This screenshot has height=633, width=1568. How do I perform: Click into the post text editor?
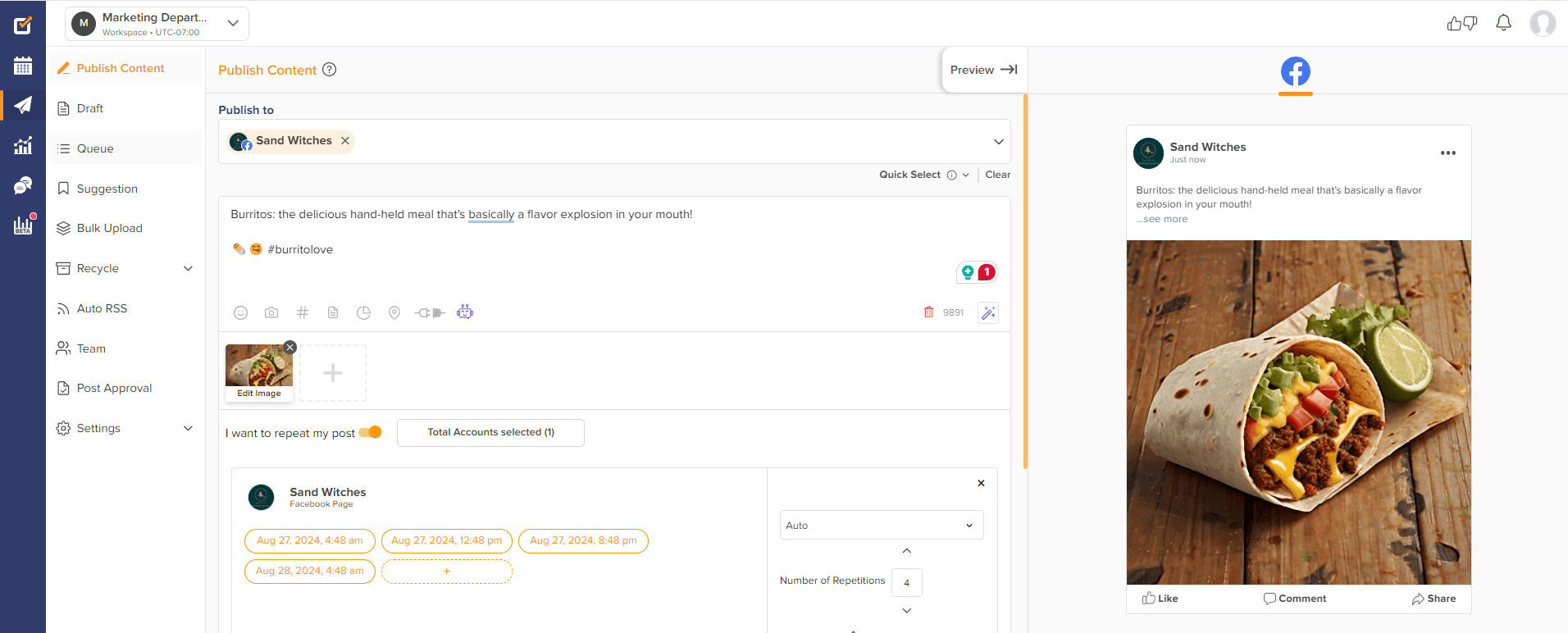pos(614,246)
